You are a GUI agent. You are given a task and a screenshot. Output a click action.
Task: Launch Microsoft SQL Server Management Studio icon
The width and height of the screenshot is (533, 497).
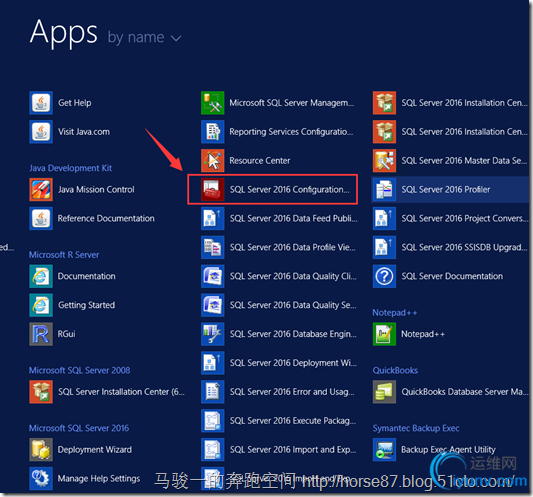pos(212,103)
